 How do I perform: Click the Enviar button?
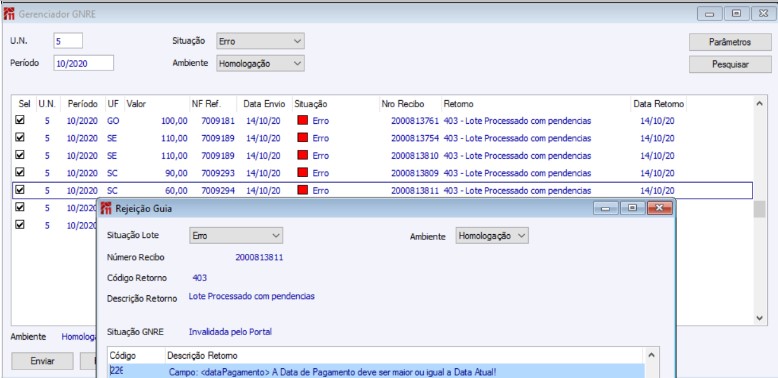click(42, 361)
